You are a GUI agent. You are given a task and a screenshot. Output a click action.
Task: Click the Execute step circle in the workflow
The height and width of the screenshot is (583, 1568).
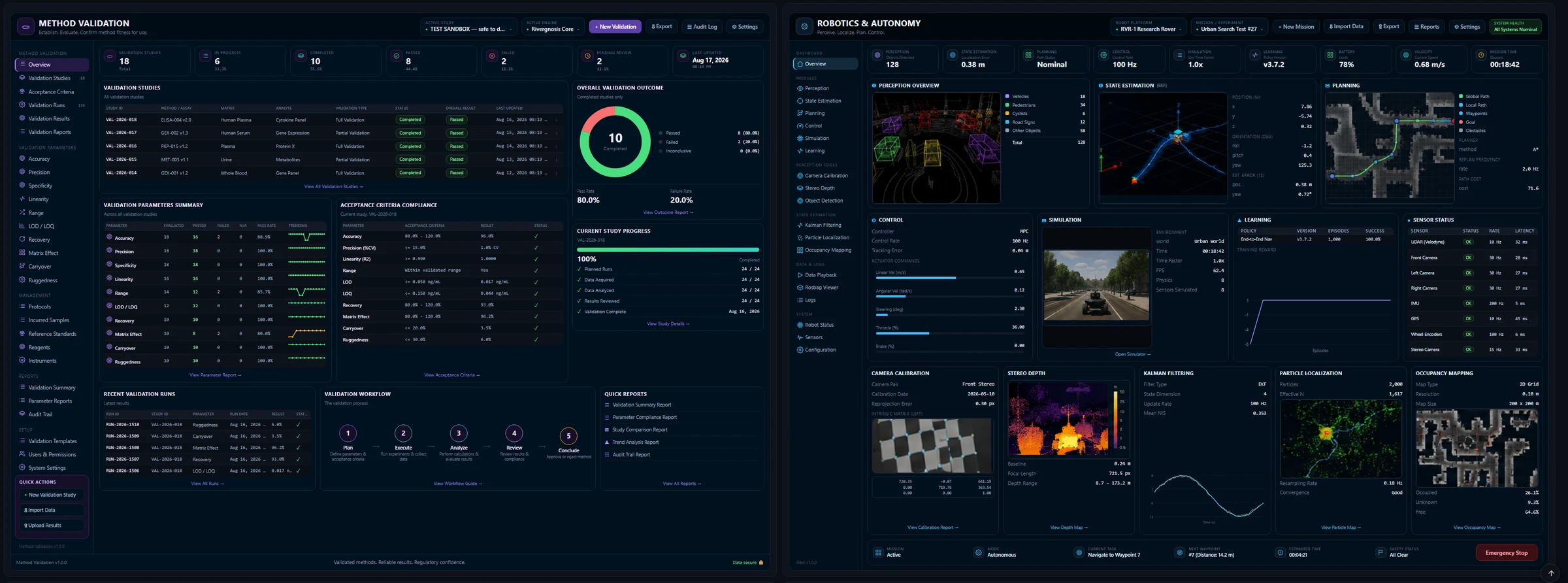point(403,433)
